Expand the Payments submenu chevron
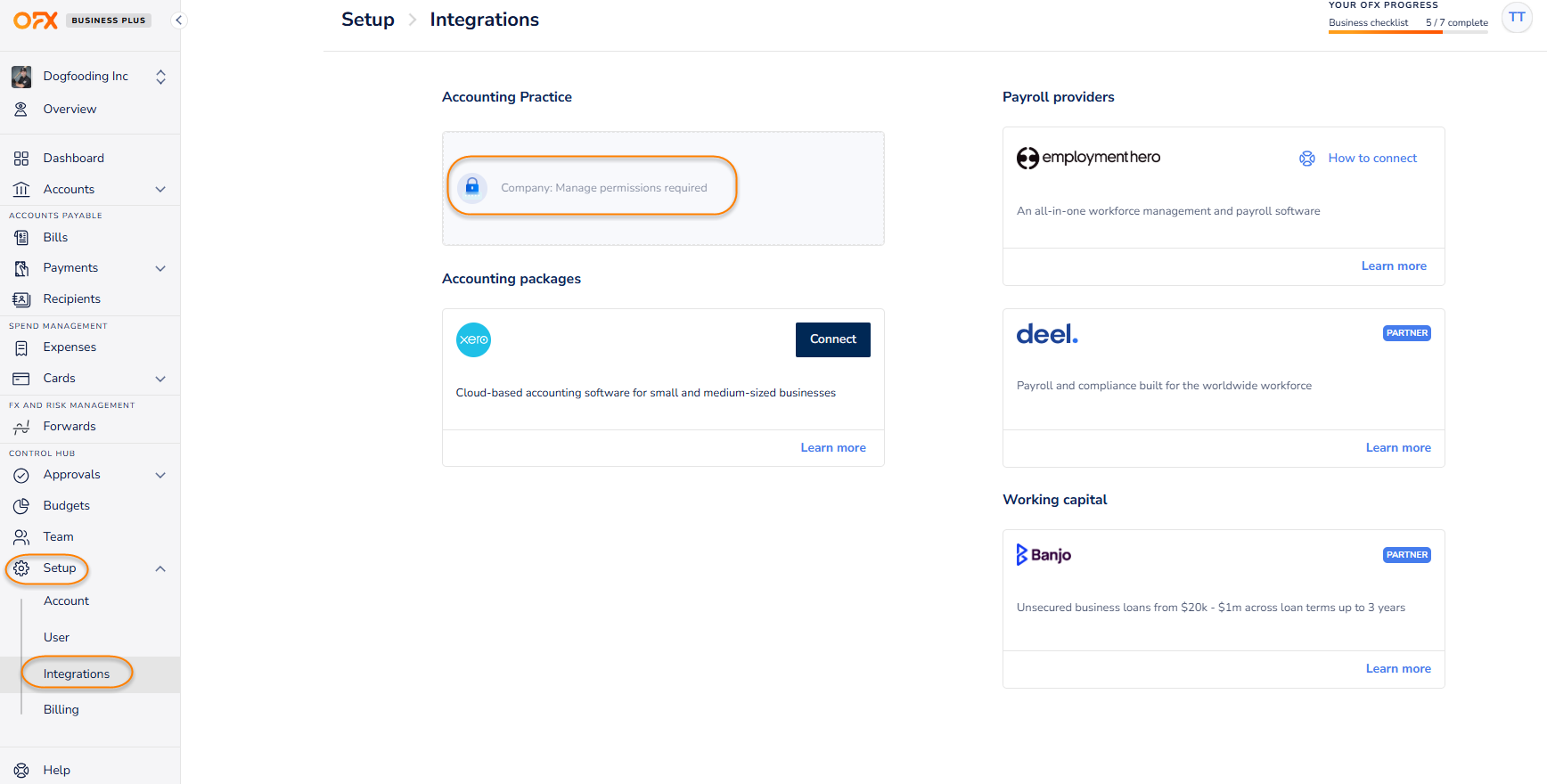The image size is (1547, 784). (160, 268)
